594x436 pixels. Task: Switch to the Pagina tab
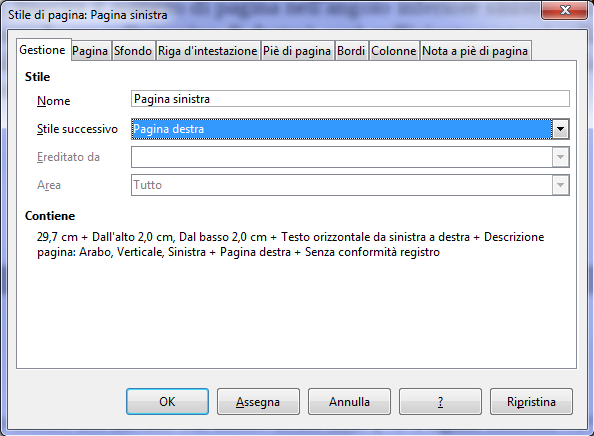click(90, 51)
